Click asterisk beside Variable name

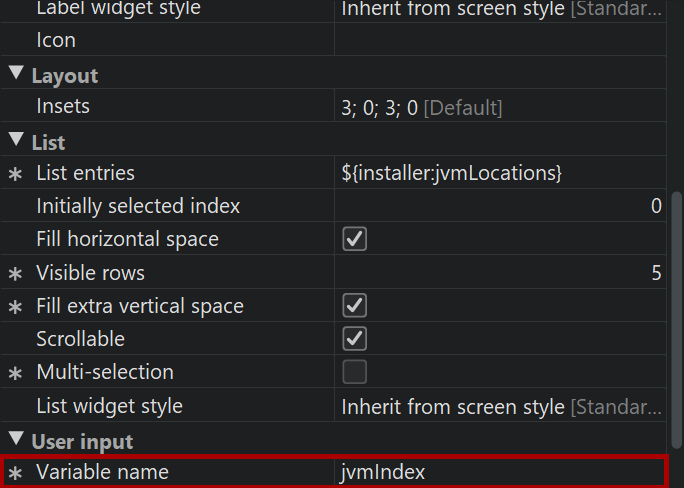pyautogui.click(x=15, y=473)
